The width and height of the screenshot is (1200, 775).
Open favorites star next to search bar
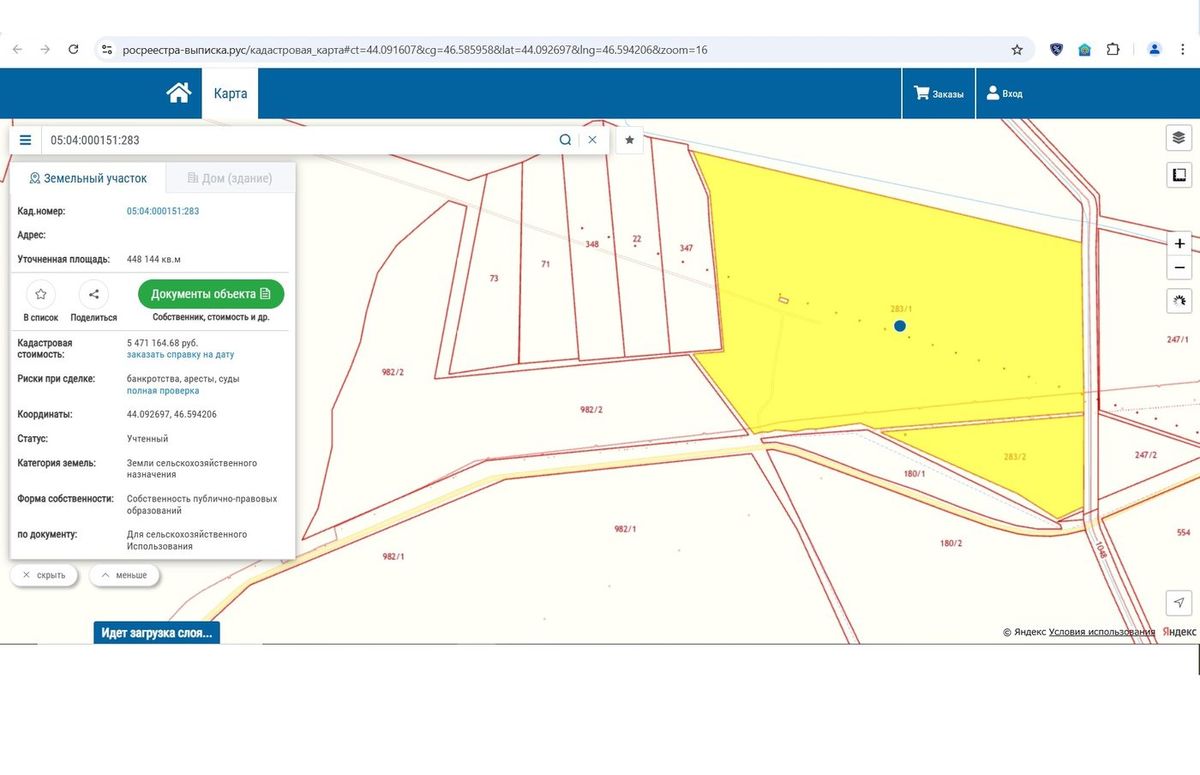pos(629,140)
